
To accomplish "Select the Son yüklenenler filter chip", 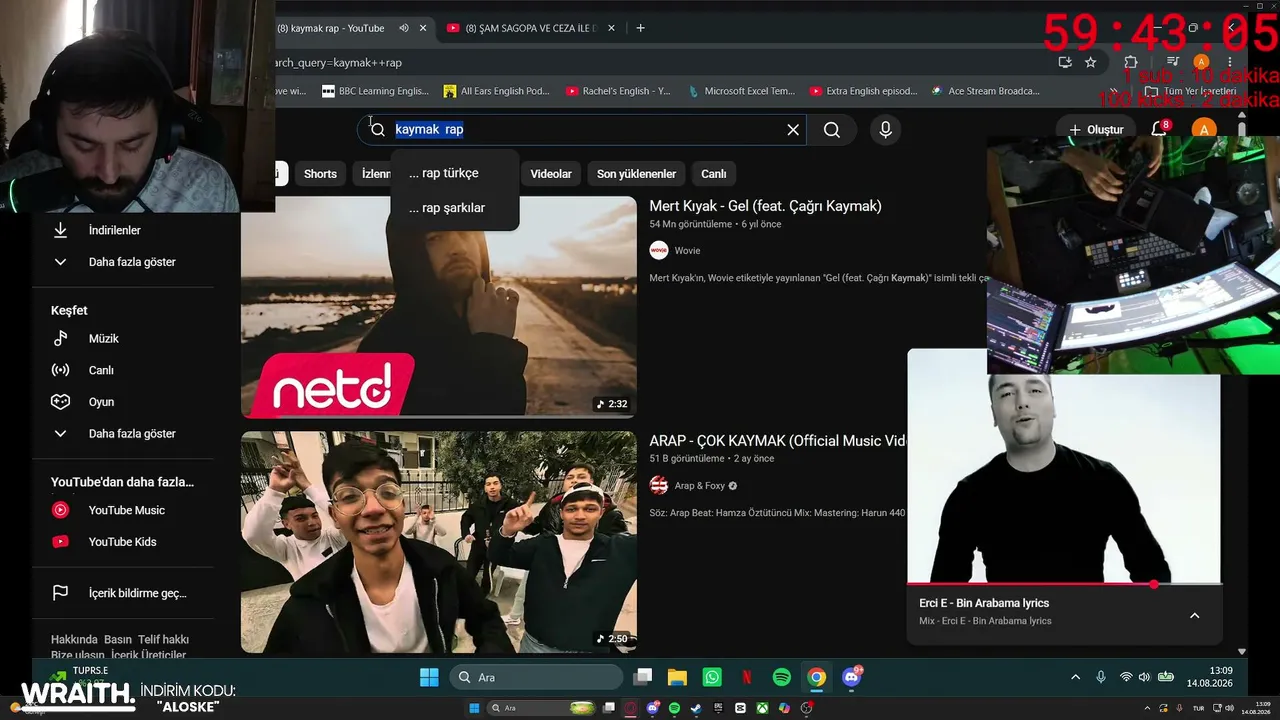I will (x=637, y=174).
